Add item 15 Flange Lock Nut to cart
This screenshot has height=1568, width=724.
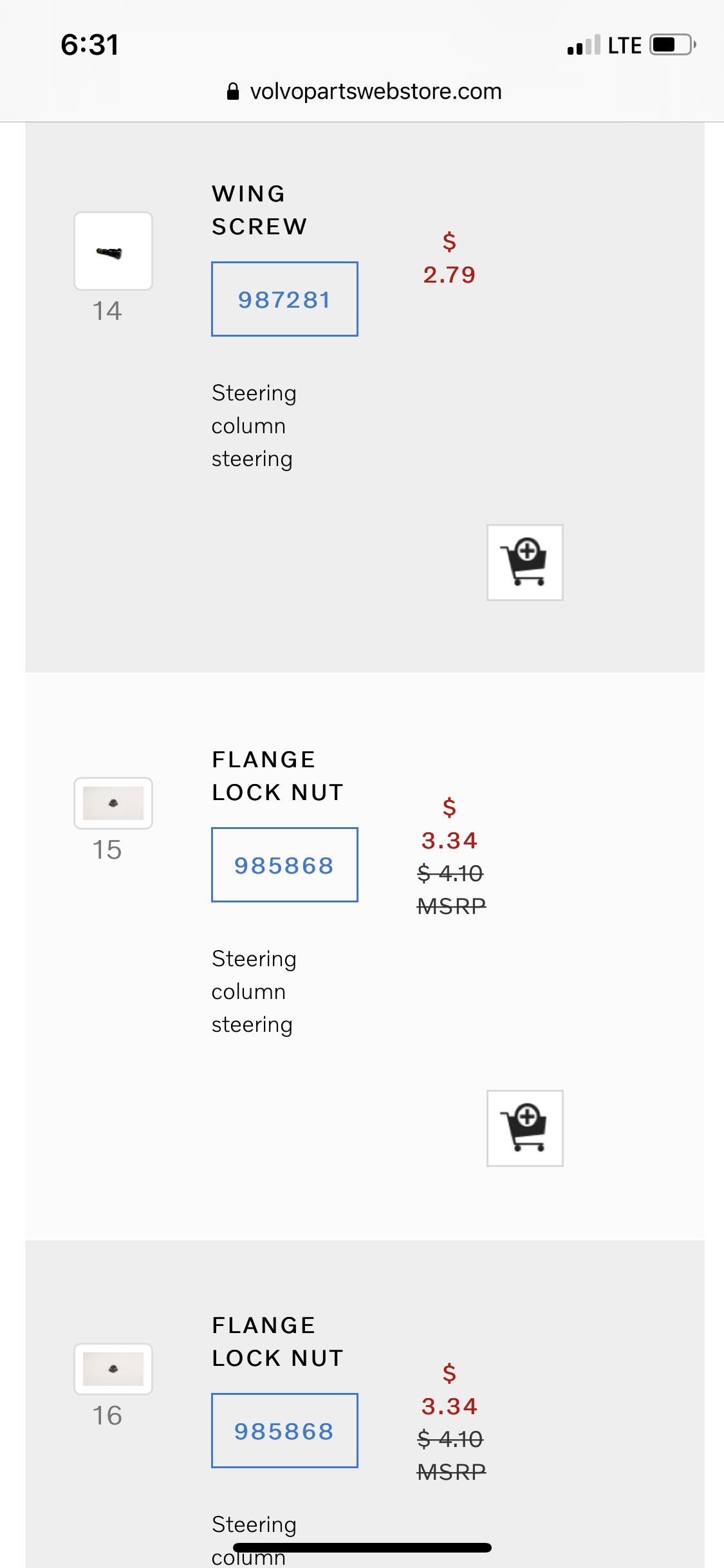click(524, 1128)
